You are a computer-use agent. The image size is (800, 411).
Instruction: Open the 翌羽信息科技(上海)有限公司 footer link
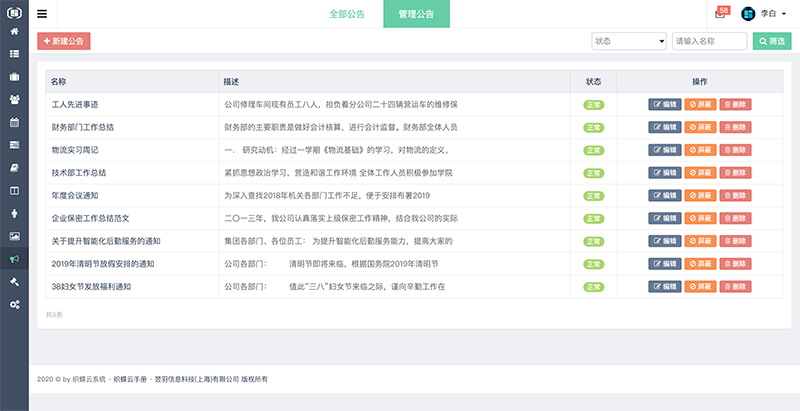point(197,379)
